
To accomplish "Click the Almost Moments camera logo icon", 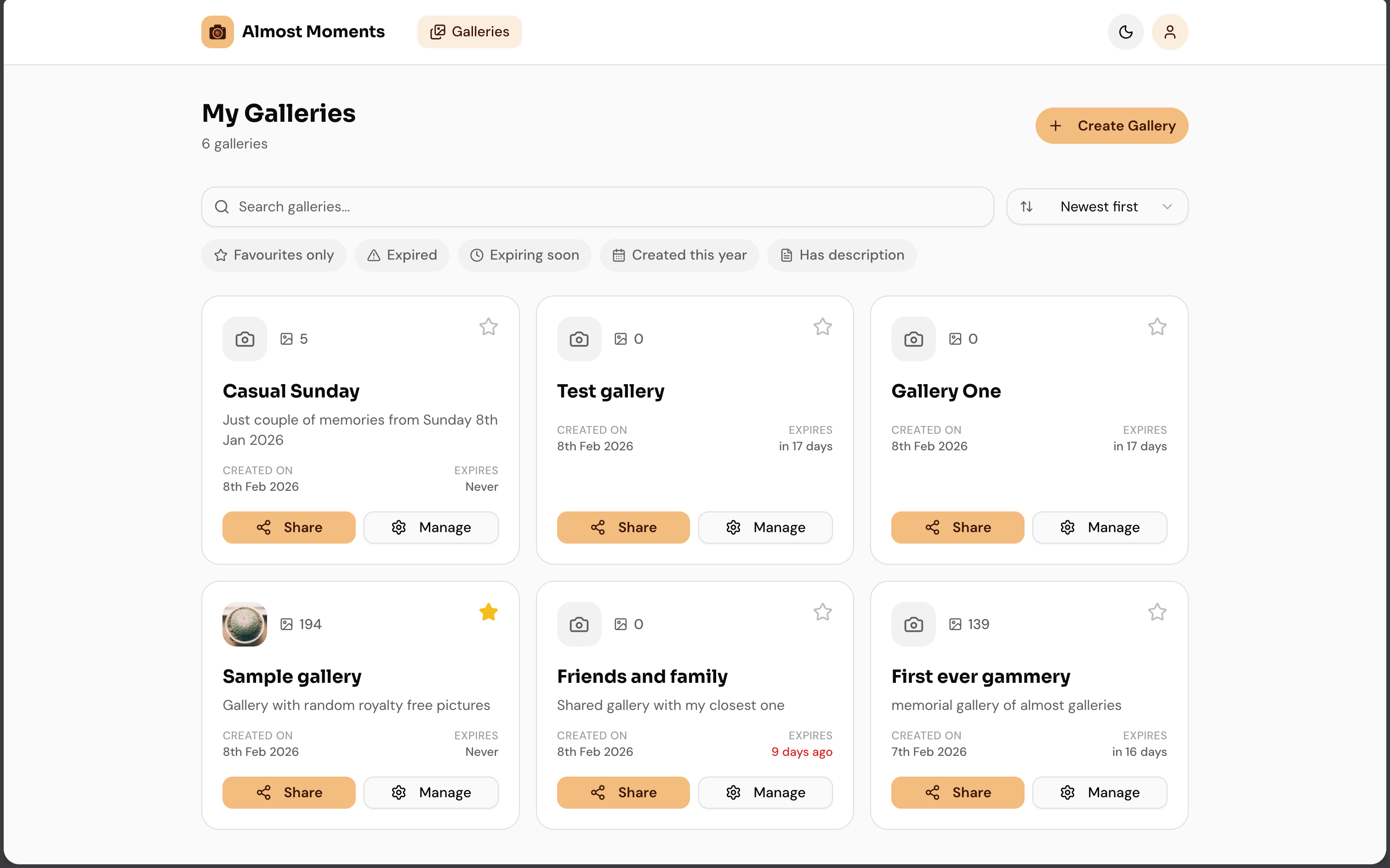I will click(x=217, y=32).
